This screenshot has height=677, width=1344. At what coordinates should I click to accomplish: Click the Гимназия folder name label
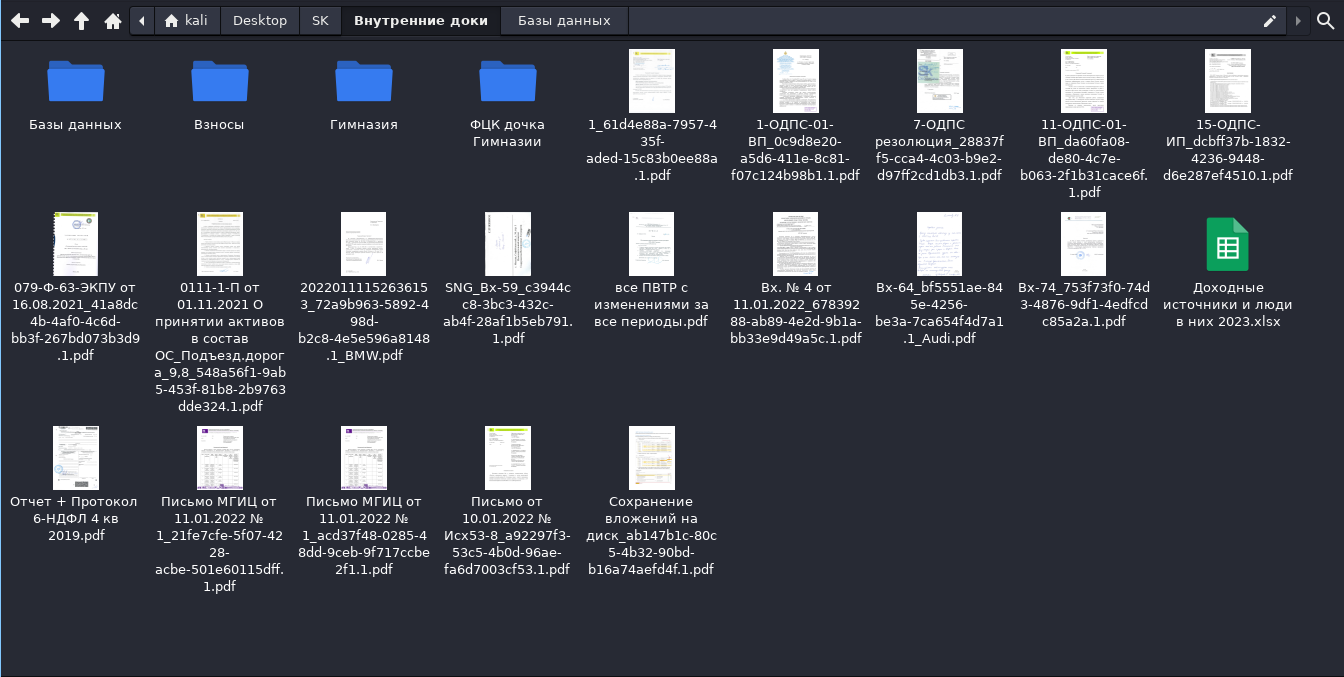[363, 125]
